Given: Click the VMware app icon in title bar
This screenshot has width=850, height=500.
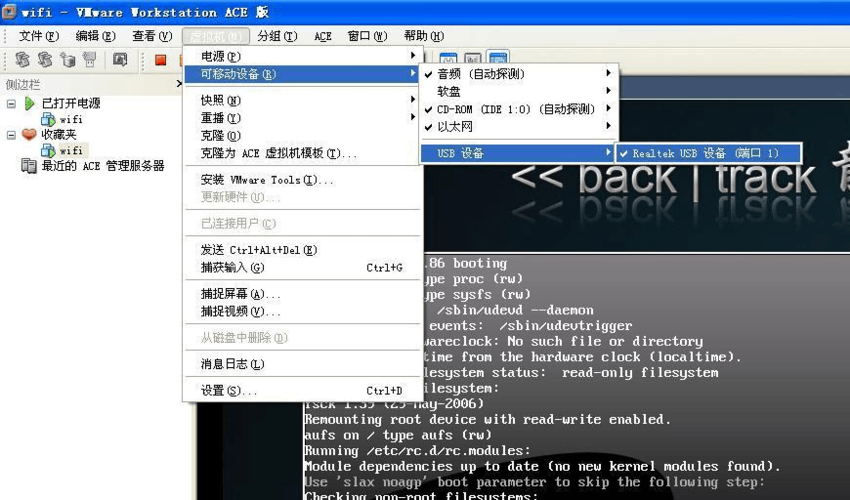Looking at the screenshot, I should 9,11.
